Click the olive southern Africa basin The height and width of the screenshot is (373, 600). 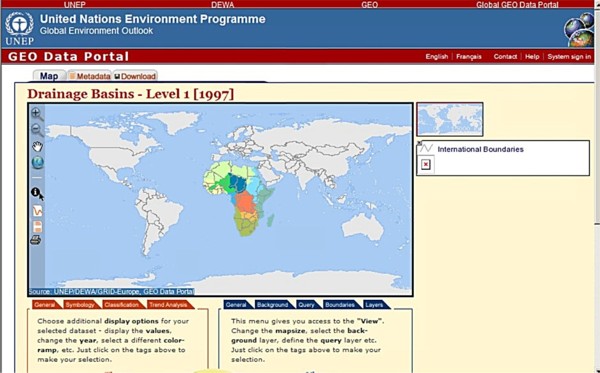[x=245, y=228]
